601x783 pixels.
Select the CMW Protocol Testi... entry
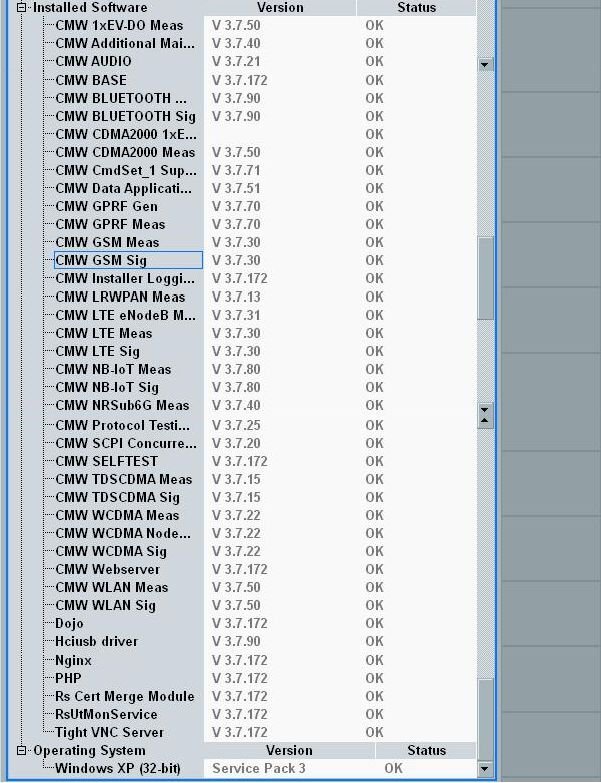(x=123, y=425)
